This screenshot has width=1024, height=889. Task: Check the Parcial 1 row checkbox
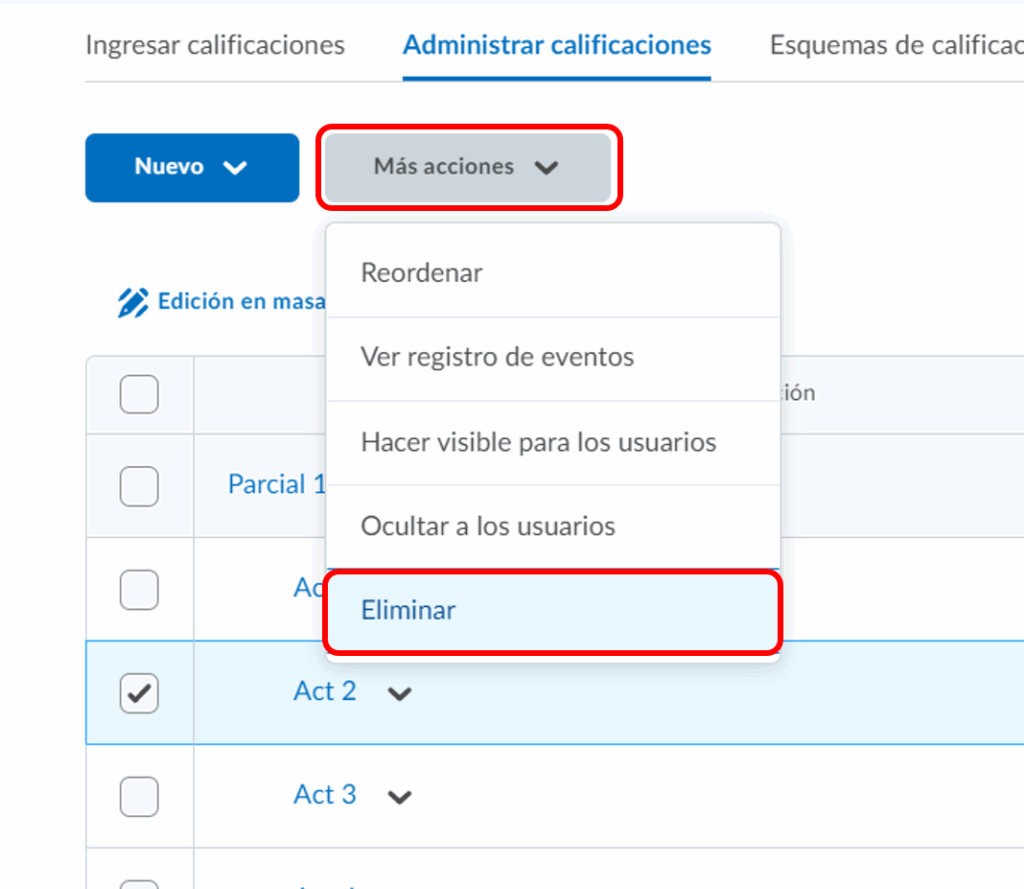[x=139, y=486]
